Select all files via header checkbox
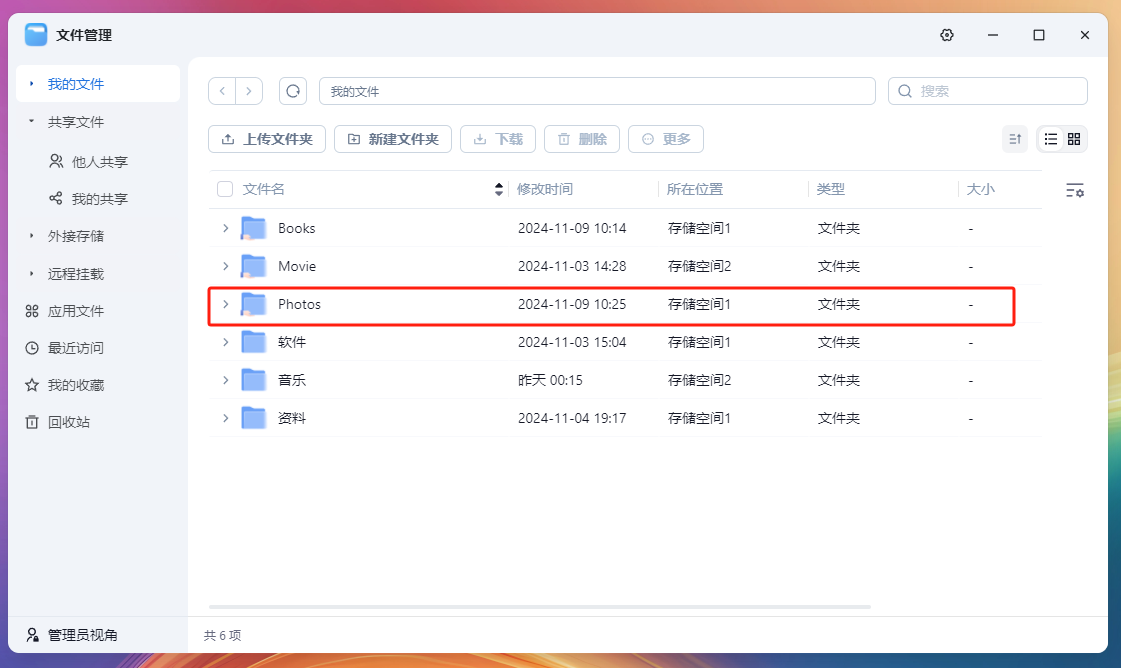 (224, 188)
